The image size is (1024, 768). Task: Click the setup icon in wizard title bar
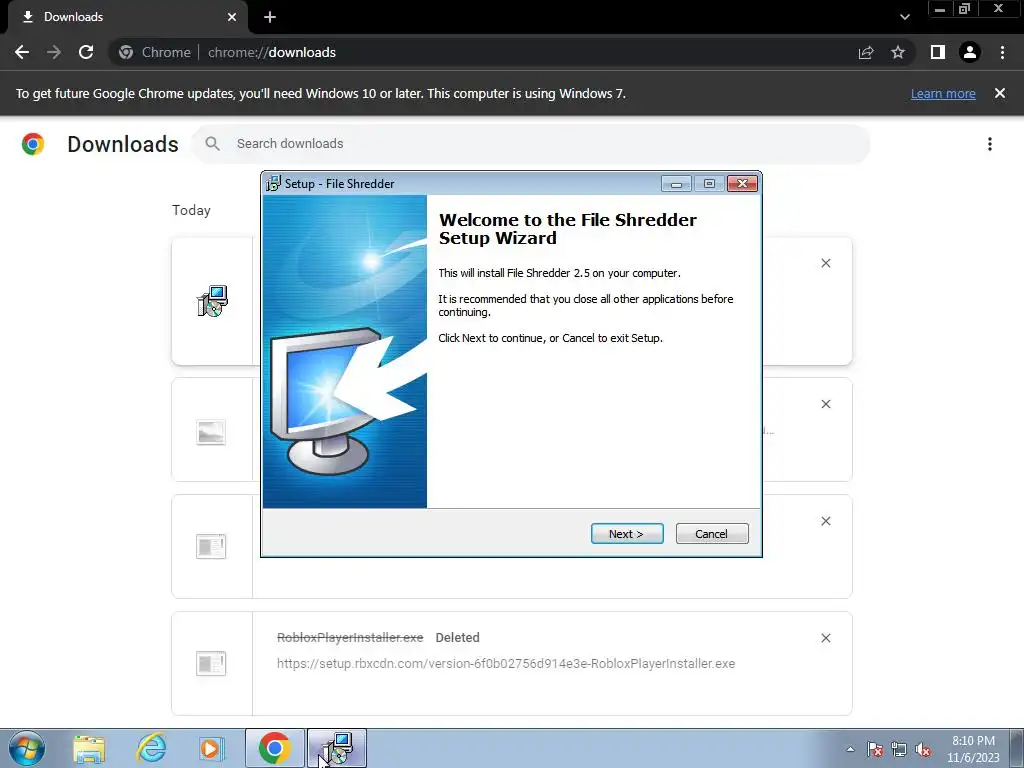pyautogui.click(x=273, y=184)
